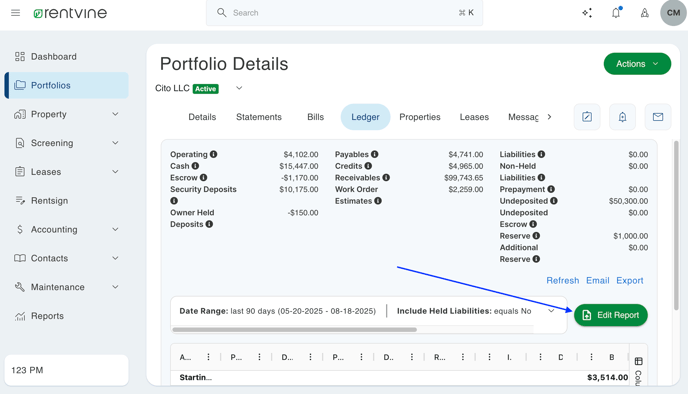Expand the report filters chevron
Screen dimensions: 688x394
pyautogui.click(x=551, y=311)
